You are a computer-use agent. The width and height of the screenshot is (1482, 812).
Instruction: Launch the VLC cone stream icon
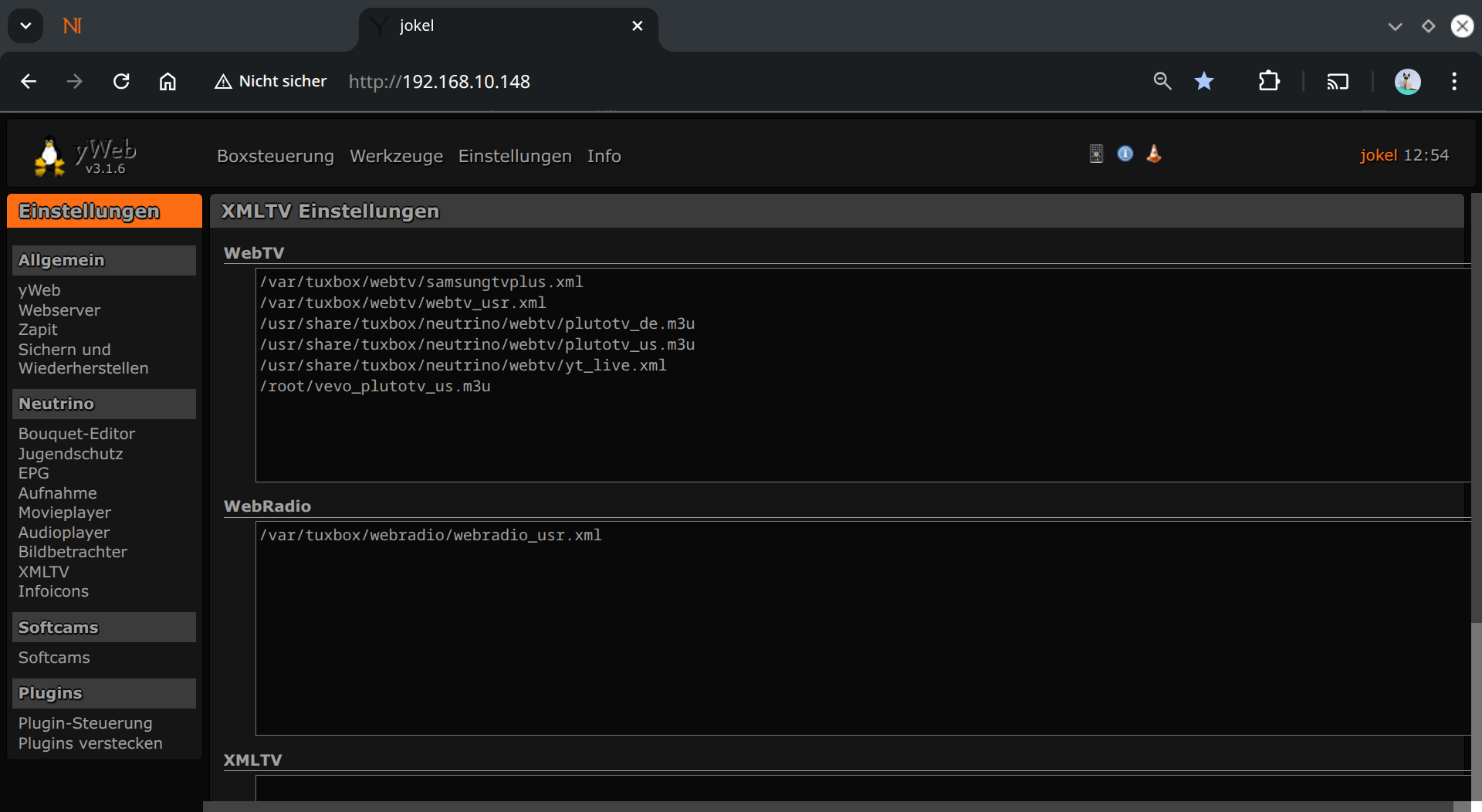click(1154, 154)
